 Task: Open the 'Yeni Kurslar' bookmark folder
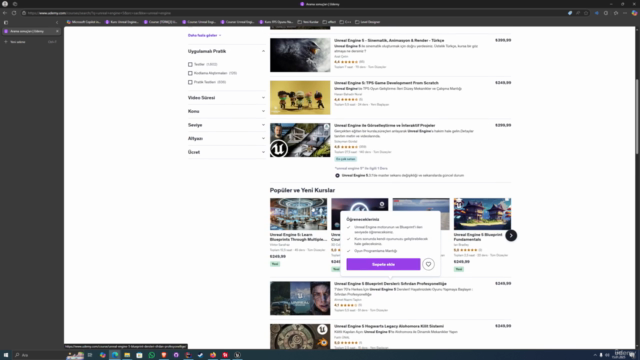coord(308,22)
